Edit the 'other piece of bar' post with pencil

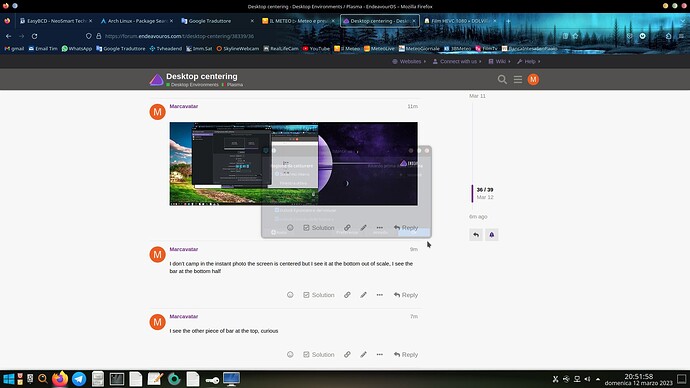pos(363,355)
